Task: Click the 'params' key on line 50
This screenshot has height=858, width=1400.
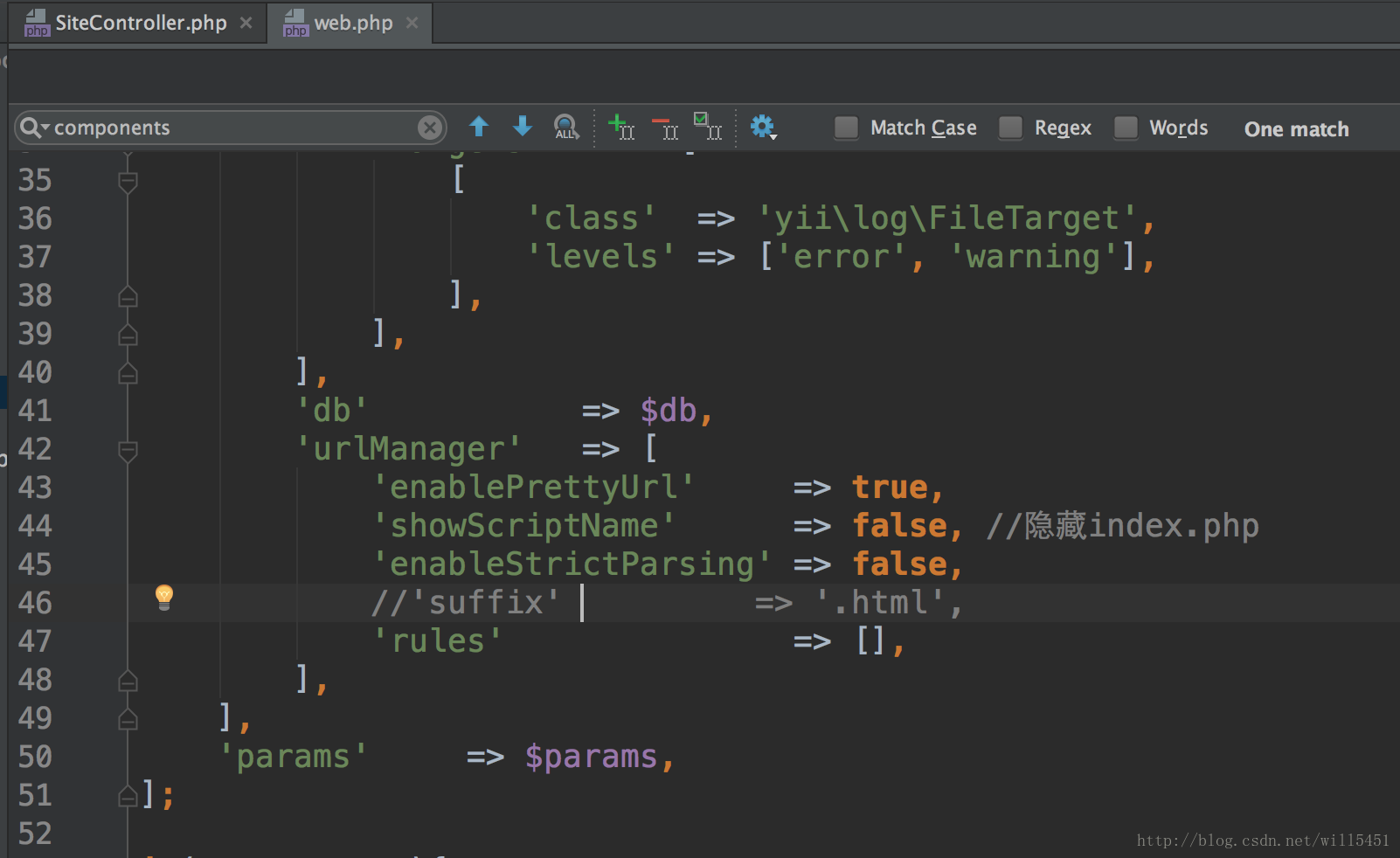Action: 293,757
